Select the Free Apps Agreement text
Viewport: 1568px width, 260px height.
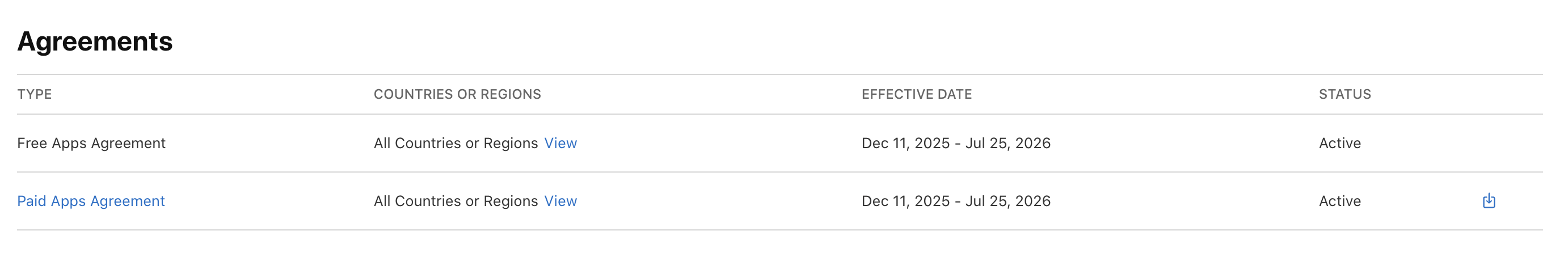pos(91,143)
